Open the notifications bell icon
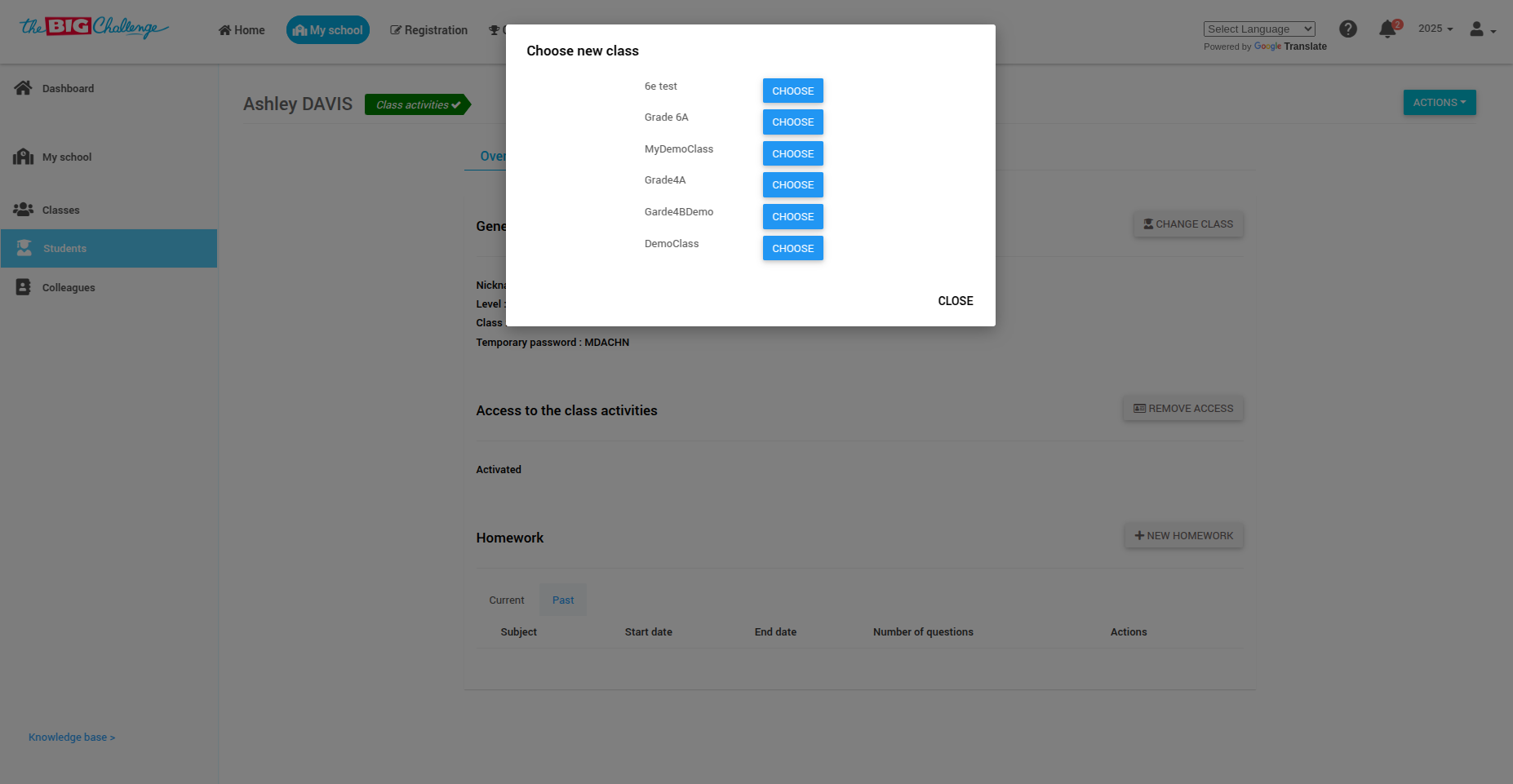Screen dimensions: 1513x784 [x=1387, y=30]
